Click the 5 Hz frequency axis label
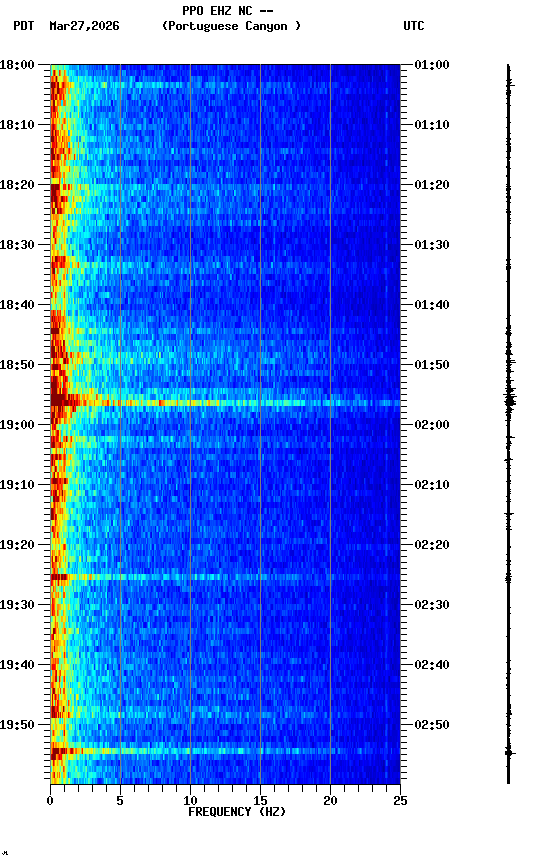The width and height of the screenshot is (552, 864). pyautogui.click(x=120, y=801)
